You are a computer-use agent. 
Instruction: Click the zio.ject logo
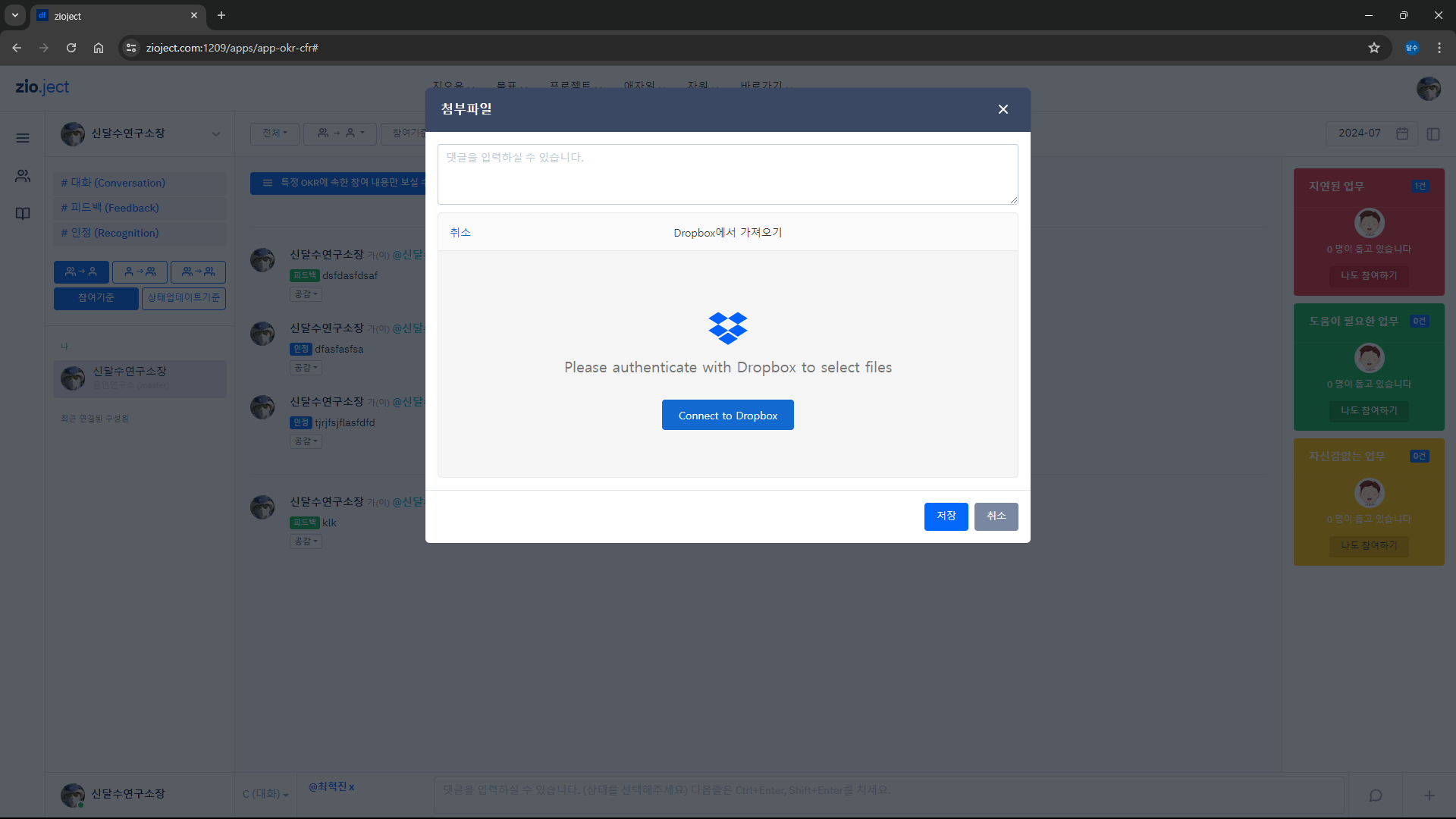42,87
